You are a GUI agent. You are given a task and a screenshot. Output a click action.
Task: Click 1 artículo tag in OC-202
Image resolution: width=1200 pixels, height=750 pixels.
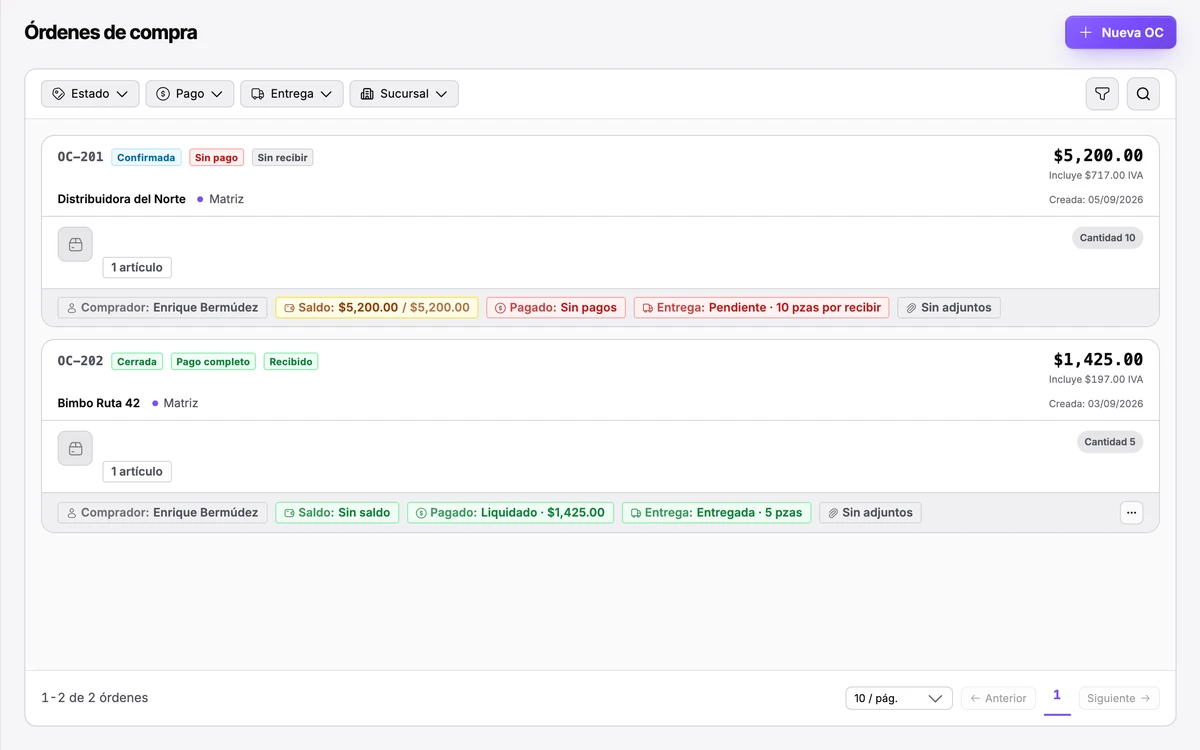click(137, 471)
